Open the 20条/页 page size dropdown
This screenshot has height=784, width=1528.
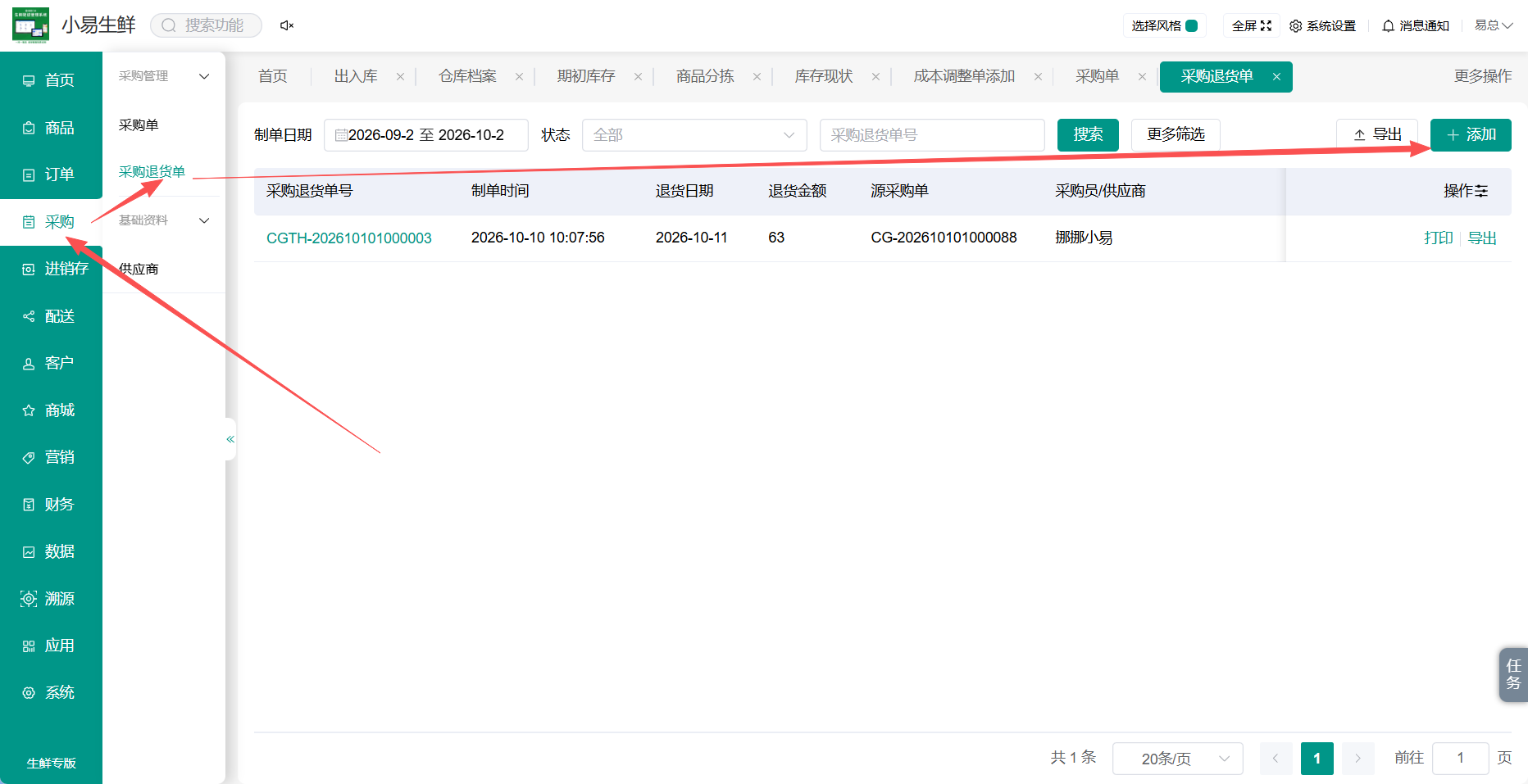(x=1177, y=759)
